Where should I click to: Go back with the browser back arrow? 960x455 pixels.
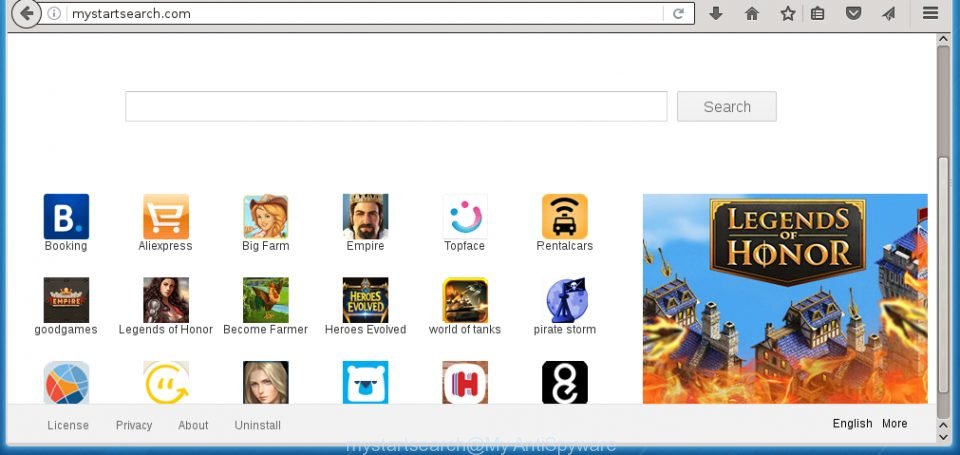coord(26,13)
